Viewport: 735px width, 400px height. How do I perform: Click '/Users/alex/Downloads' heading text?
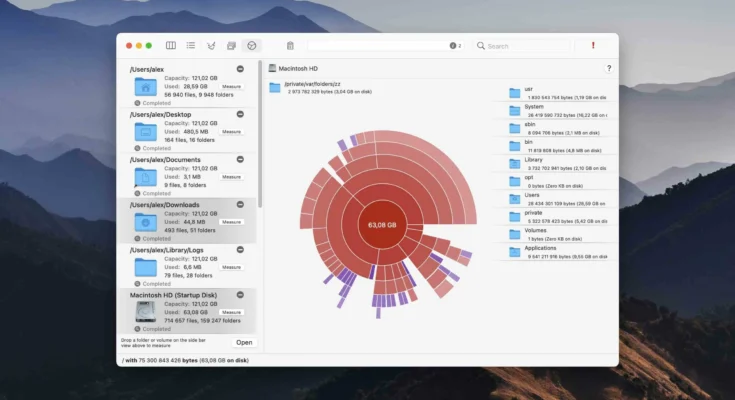tap(165, 205)
